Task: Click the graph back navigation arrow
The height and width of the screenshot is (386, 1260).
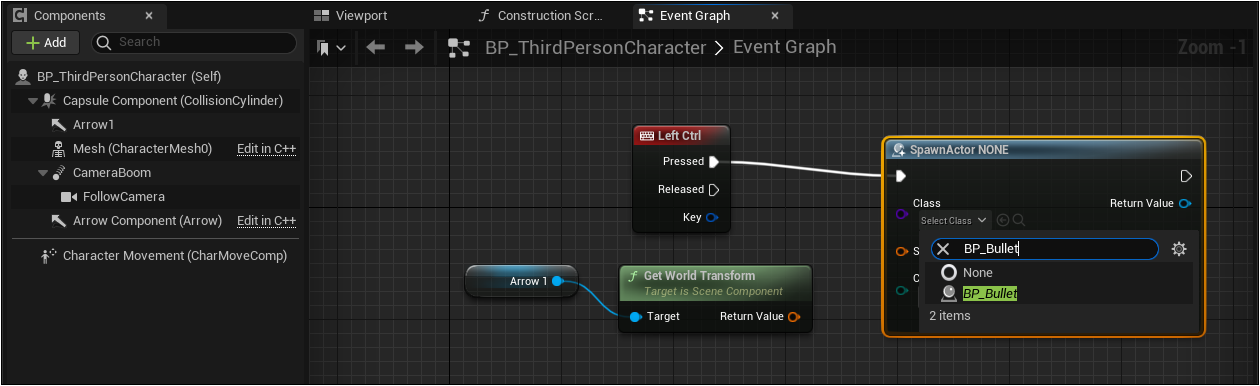Action: point(376,47)
